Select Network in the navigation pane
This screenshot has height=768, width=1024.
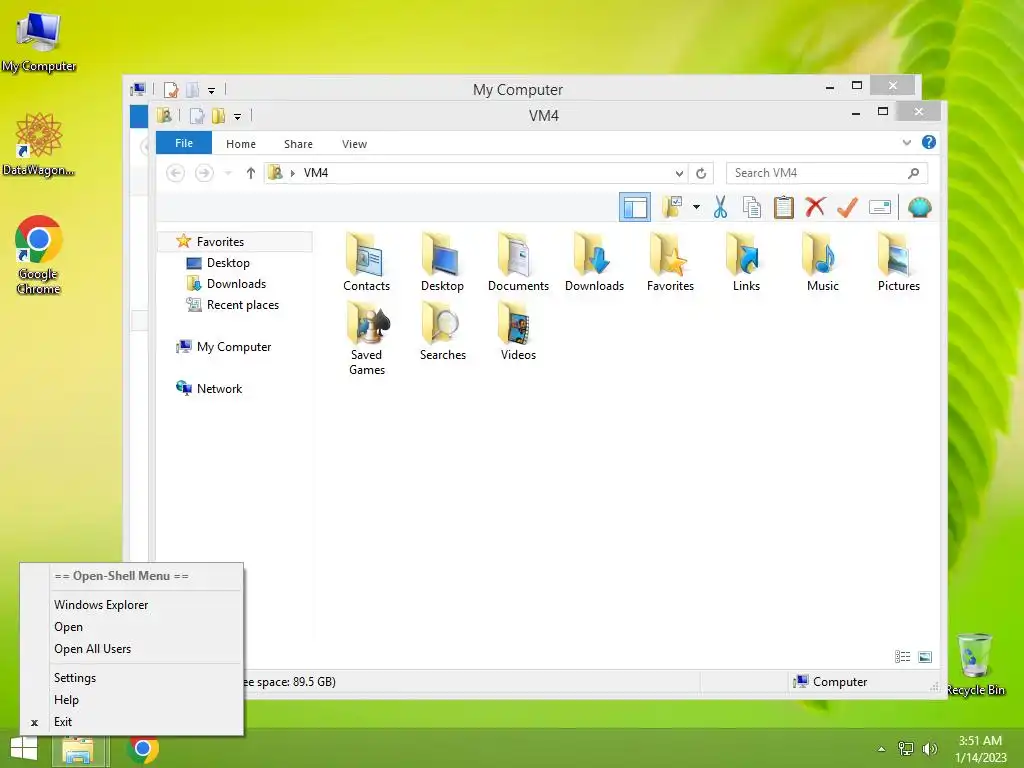(219, 389)
